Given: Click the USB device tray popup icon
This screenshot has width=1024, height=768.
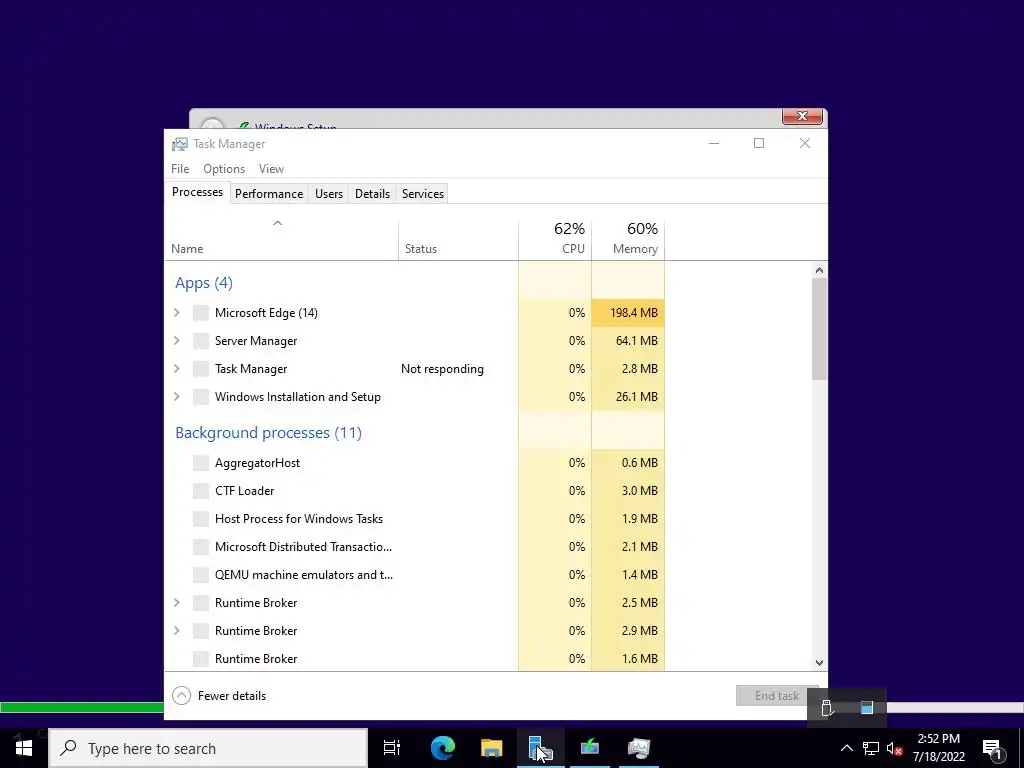Looking at the screenshot, I should coord(827,707).
